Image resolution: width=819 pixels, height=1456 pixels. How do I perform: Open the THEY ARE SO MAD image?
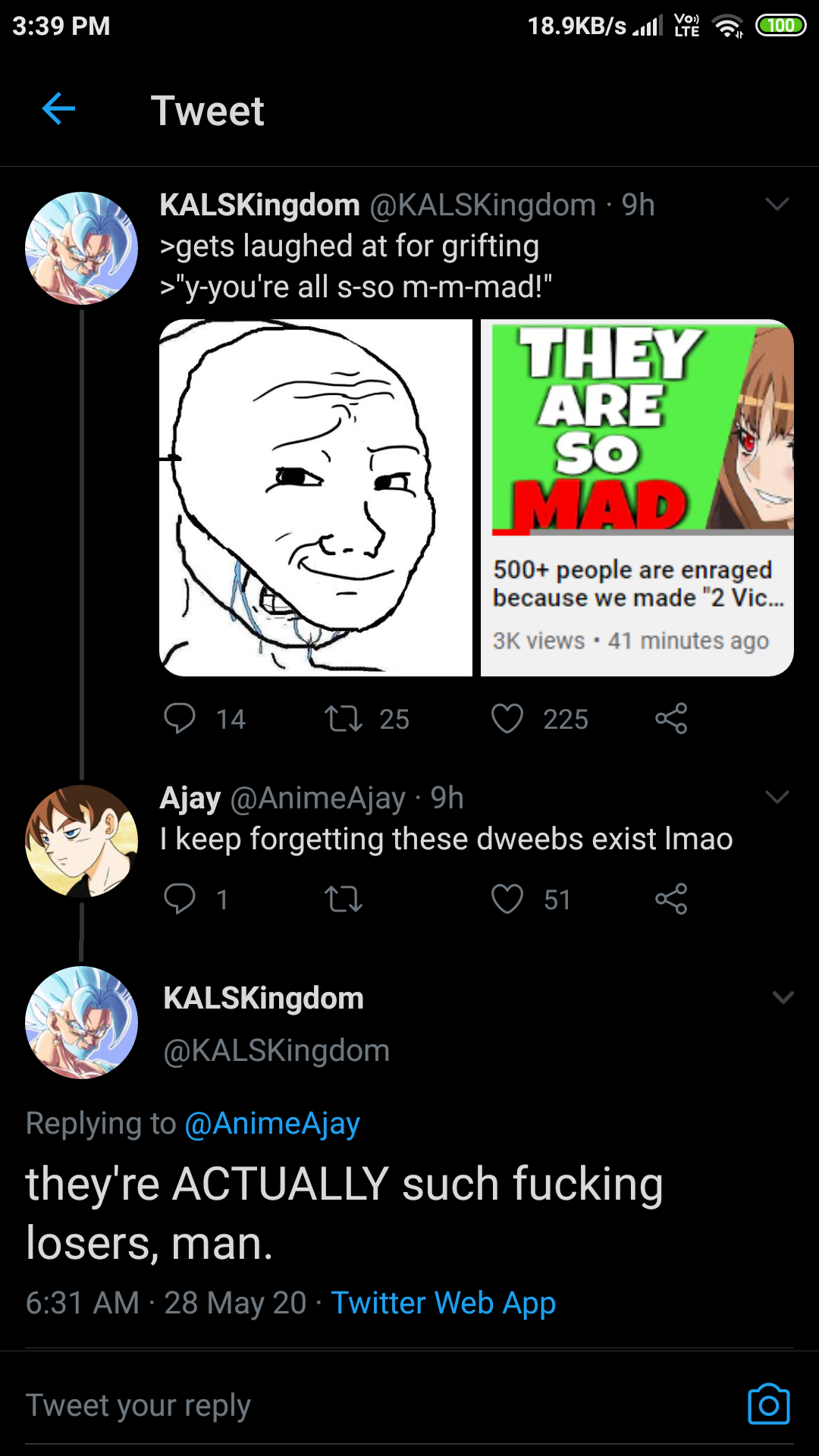pos(638,497)
